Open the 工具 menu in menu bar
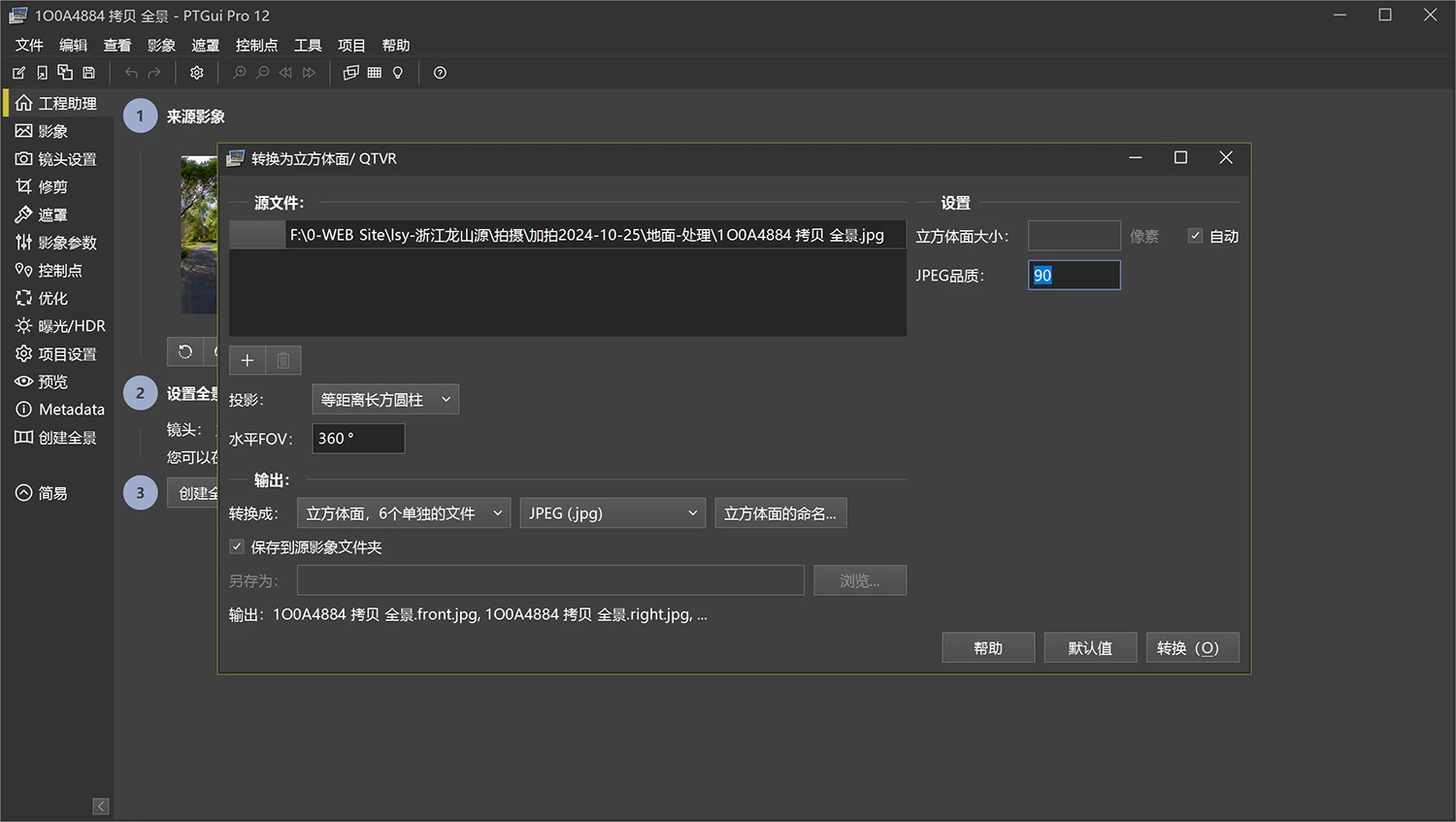This screenshot has width=1456, height=822. [x=308, y=46]
